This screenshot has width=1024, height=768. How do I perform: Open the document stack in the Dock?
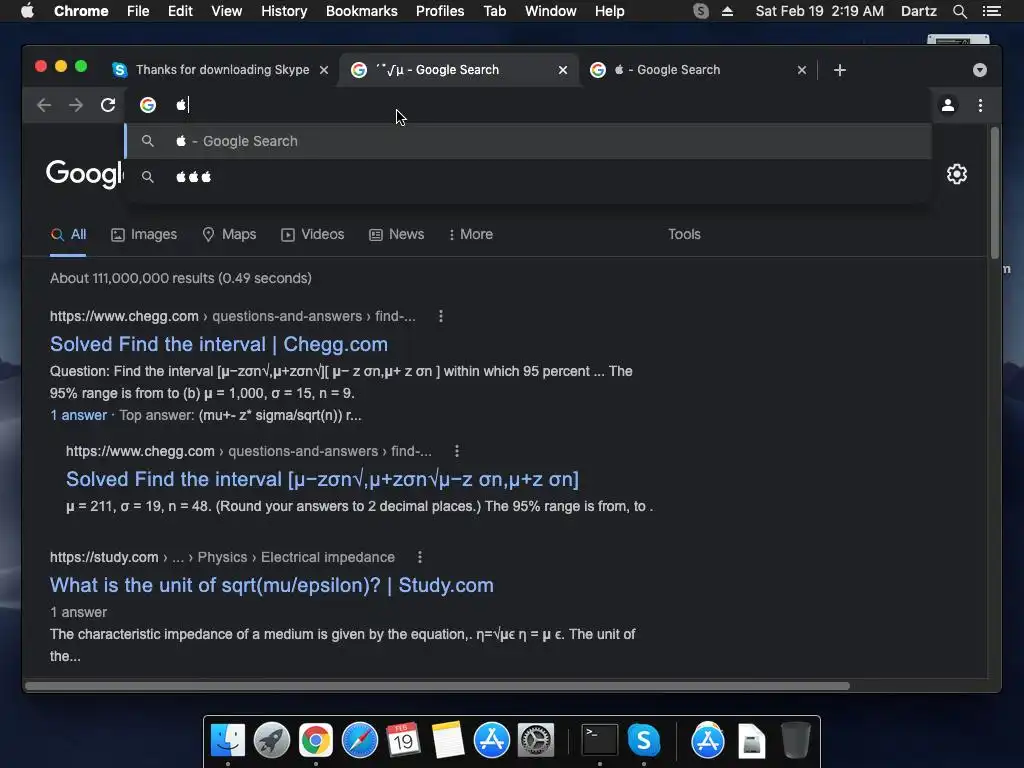(x=752, y=741)
